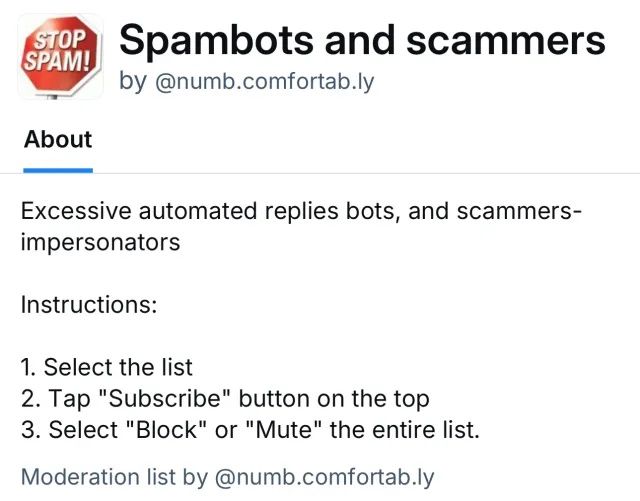Click the Moderation list by @numb.comfortab.ly link
The height and width of the screenshot is (501, 640).
click(228, 477)
